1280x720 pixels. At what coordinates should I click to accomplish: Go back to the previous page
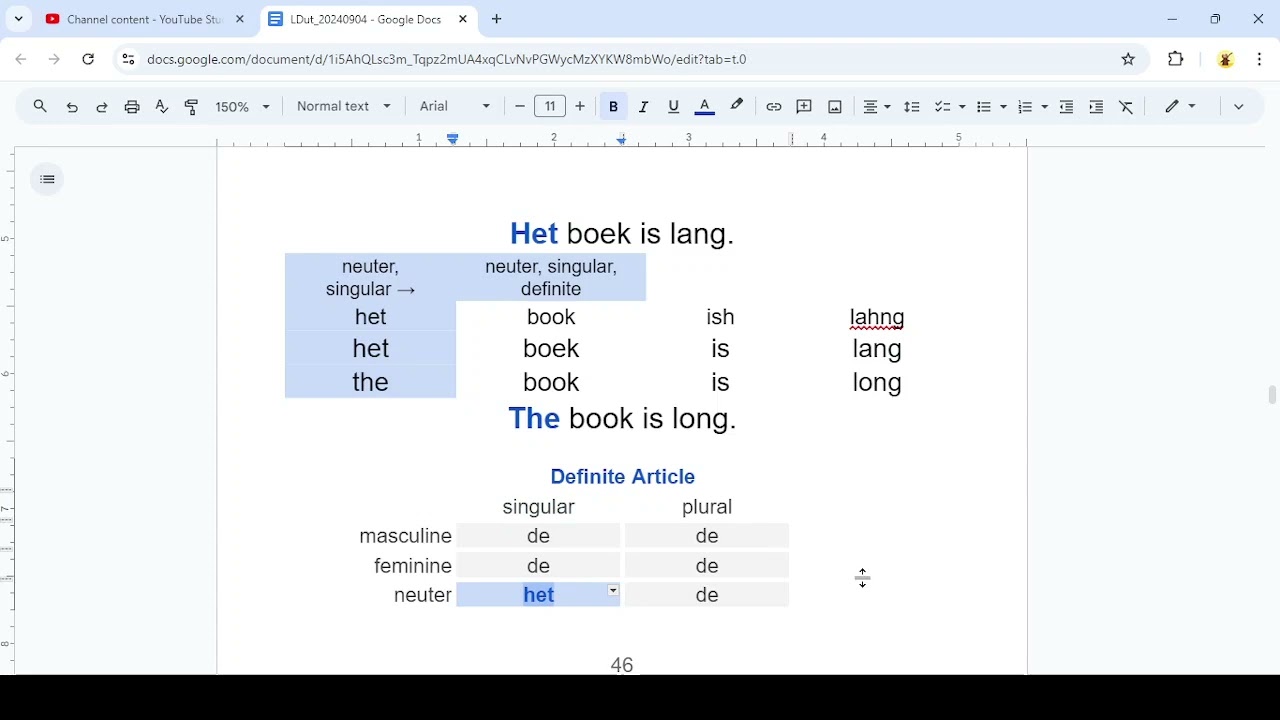[x=21, y=59]
